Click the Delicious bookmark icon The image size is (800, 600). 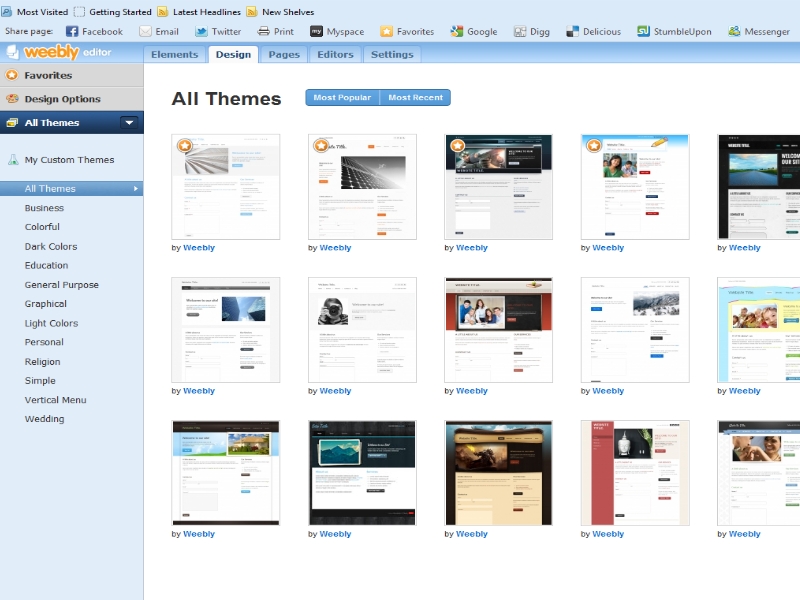pyautogui.click(x=572, y=31)
